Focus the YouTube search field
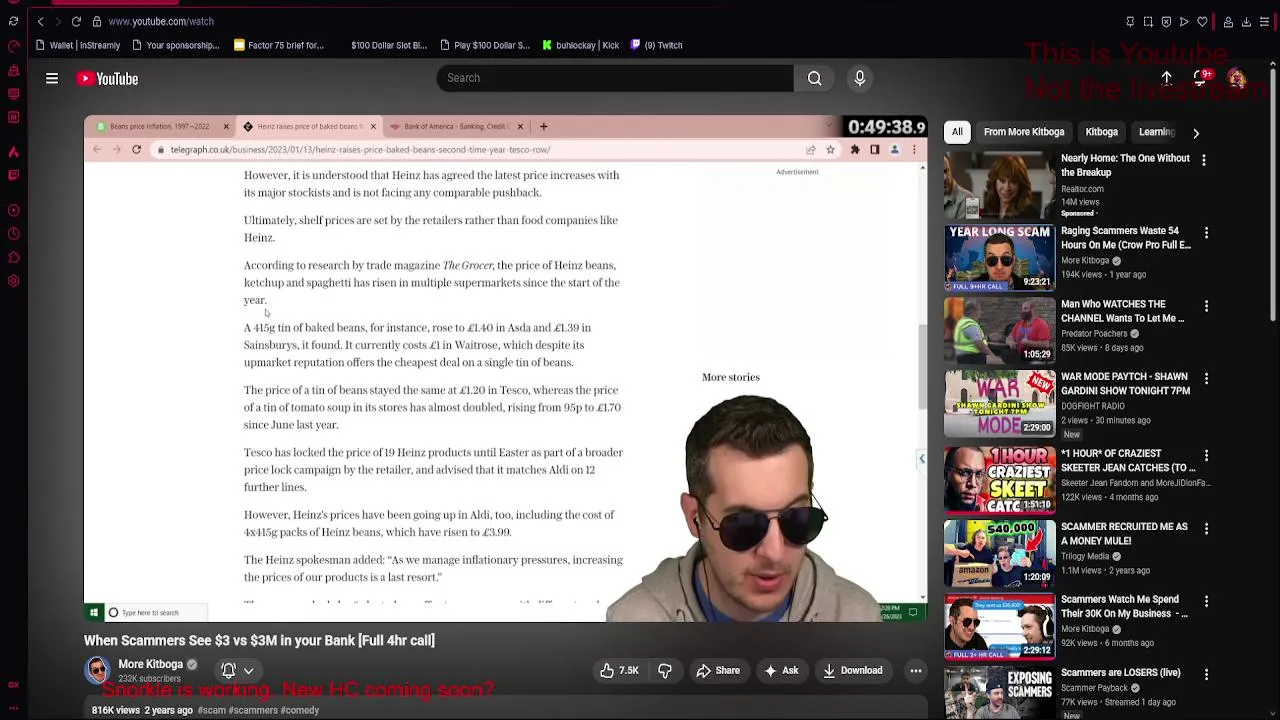The height and width of the screenshot is (720, 1280). 615,78
